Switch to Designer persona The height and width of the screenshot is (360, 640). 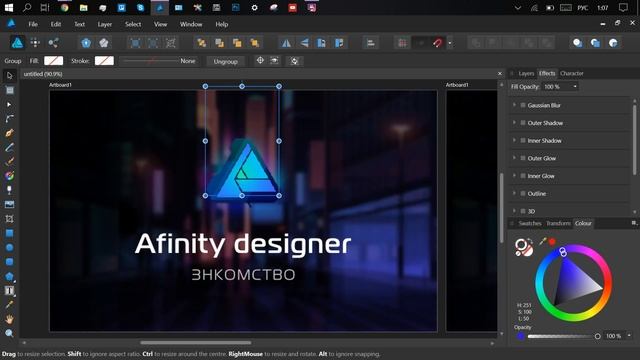tap(17, 43)
